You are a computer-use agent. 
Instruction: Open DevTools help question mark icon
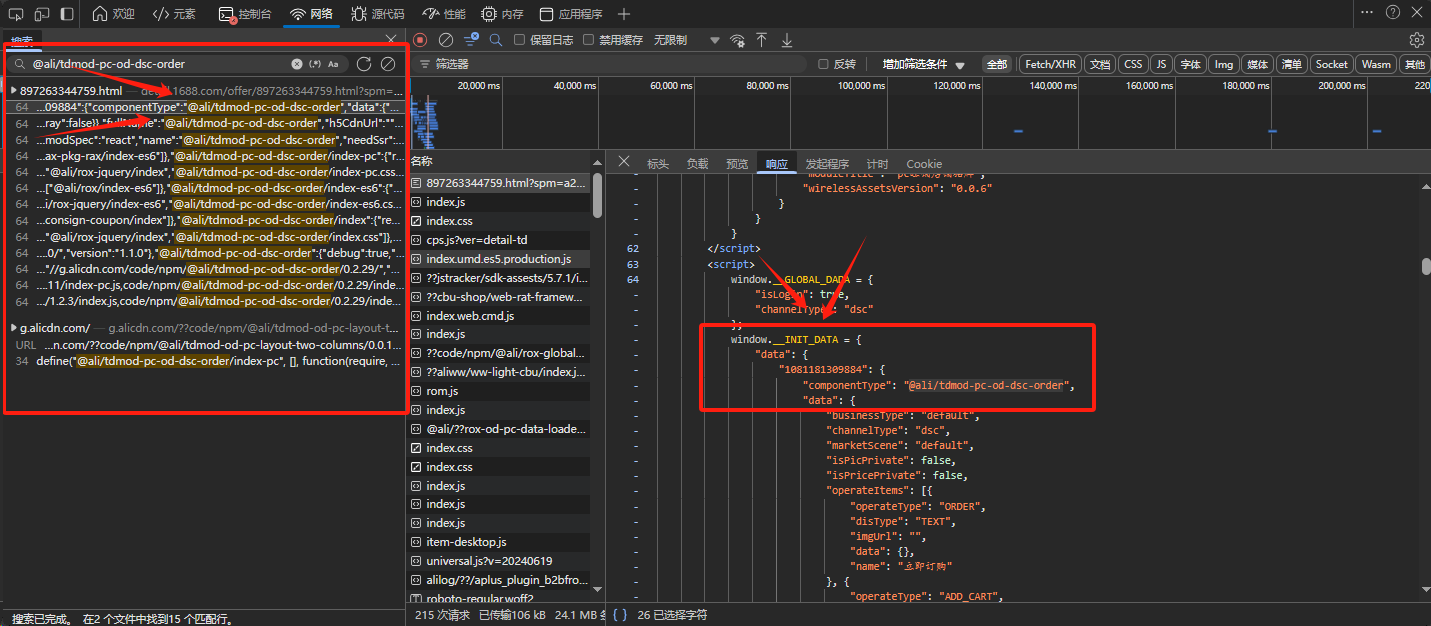click(x=1393, y=13)
